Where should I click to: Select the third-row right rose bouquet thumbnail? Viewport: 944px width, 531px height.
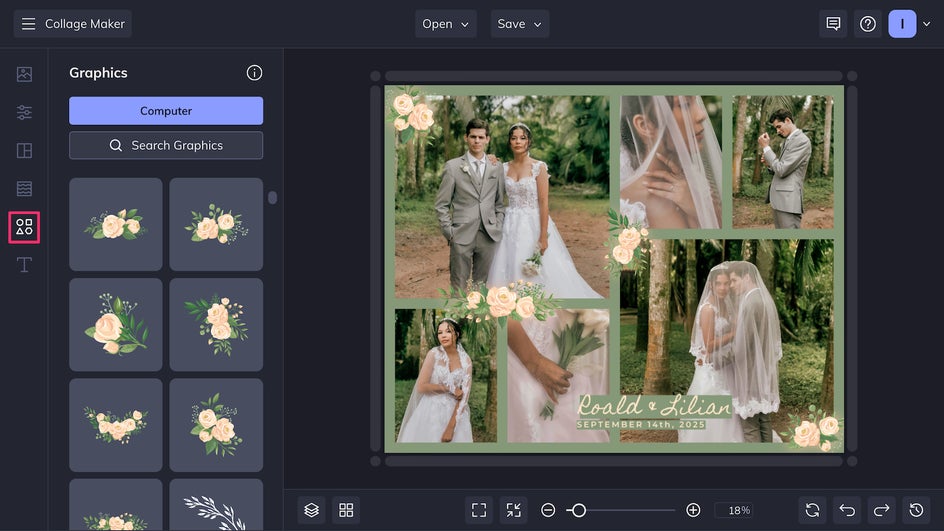216,425
